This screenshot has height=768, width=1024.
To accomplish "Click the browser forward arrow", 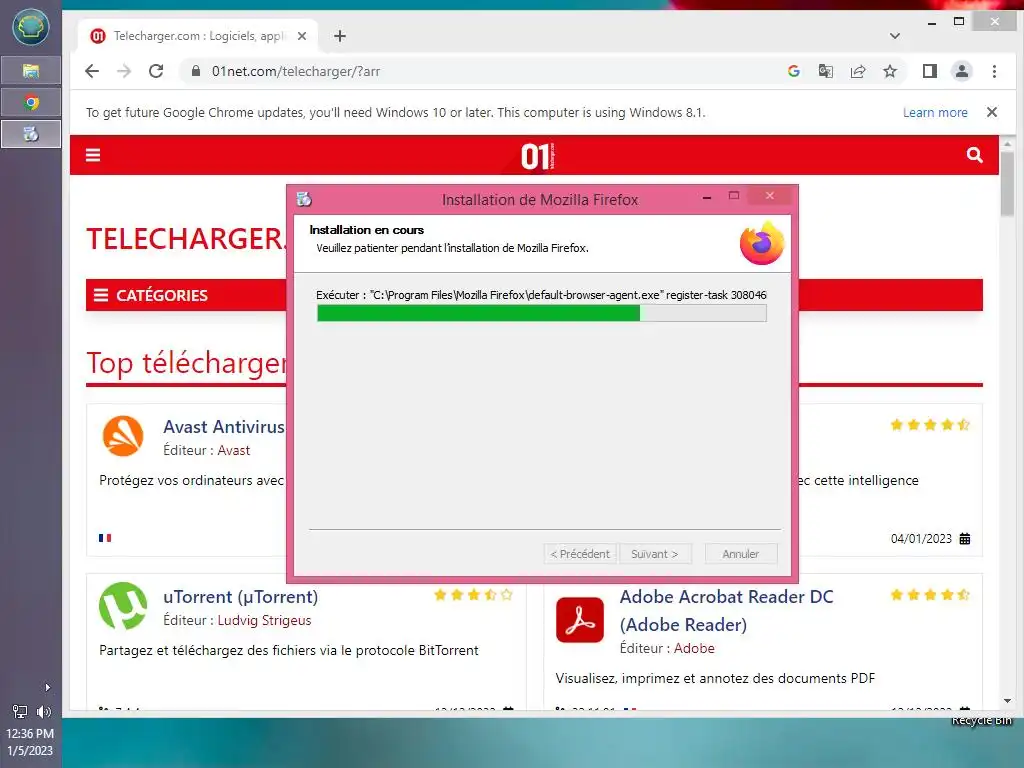I will [124, 71].
